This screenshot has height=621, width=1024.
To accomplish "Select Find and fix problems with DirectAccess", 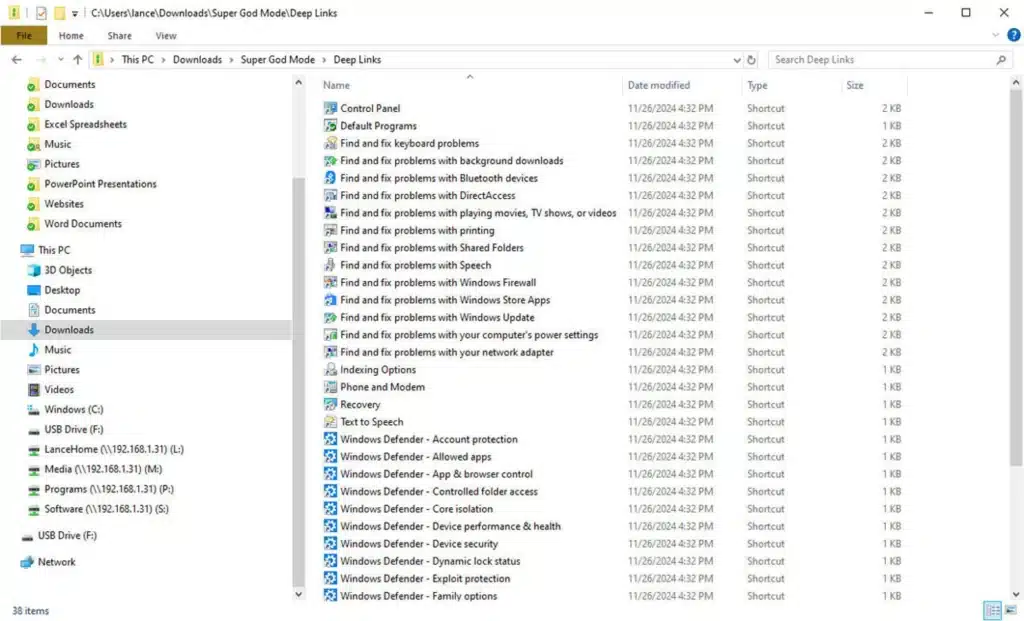I will tap(428, 196).
